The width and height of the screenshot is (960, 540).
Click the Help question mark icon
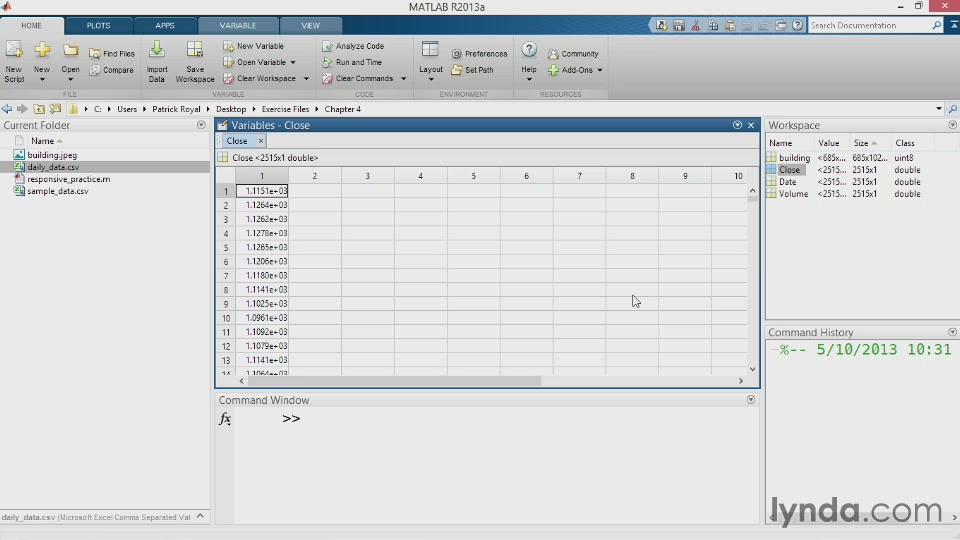529,50
